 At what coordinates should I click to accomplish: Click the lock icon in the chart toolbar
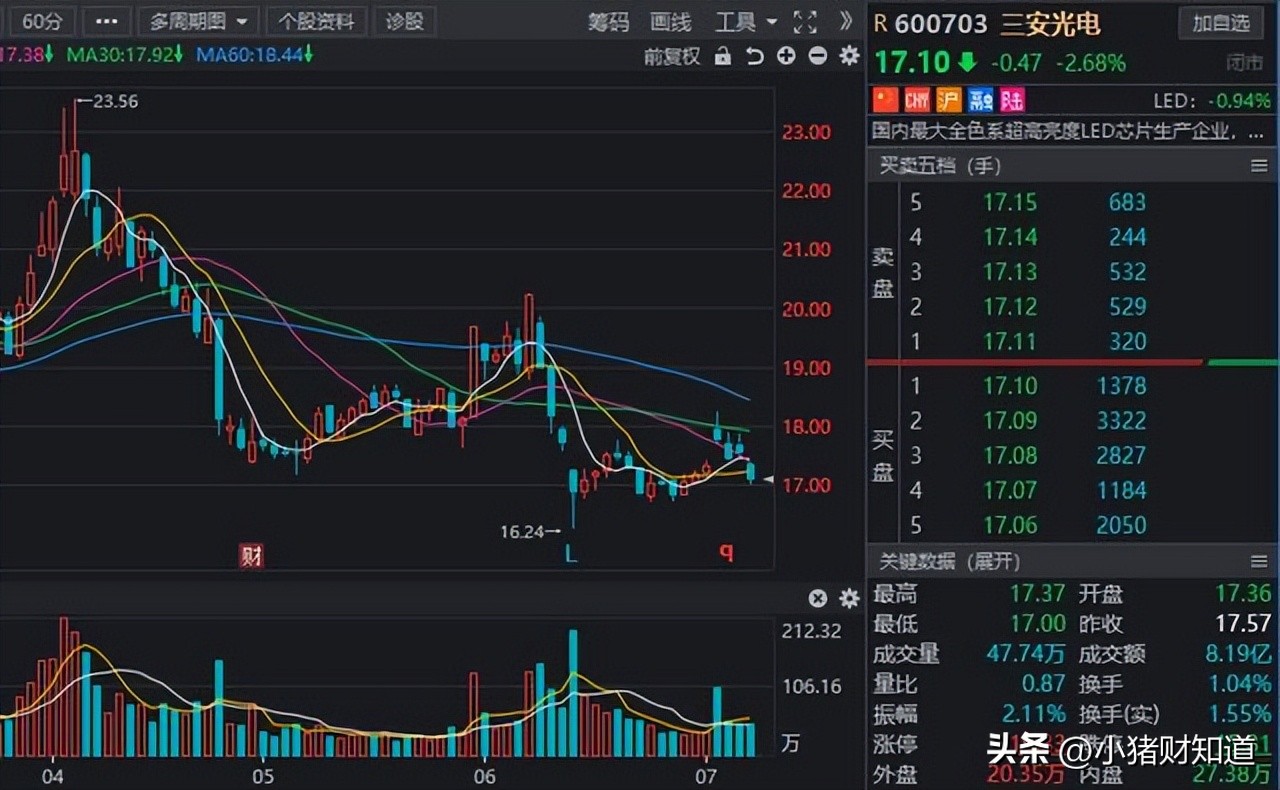tap(723, 57)
